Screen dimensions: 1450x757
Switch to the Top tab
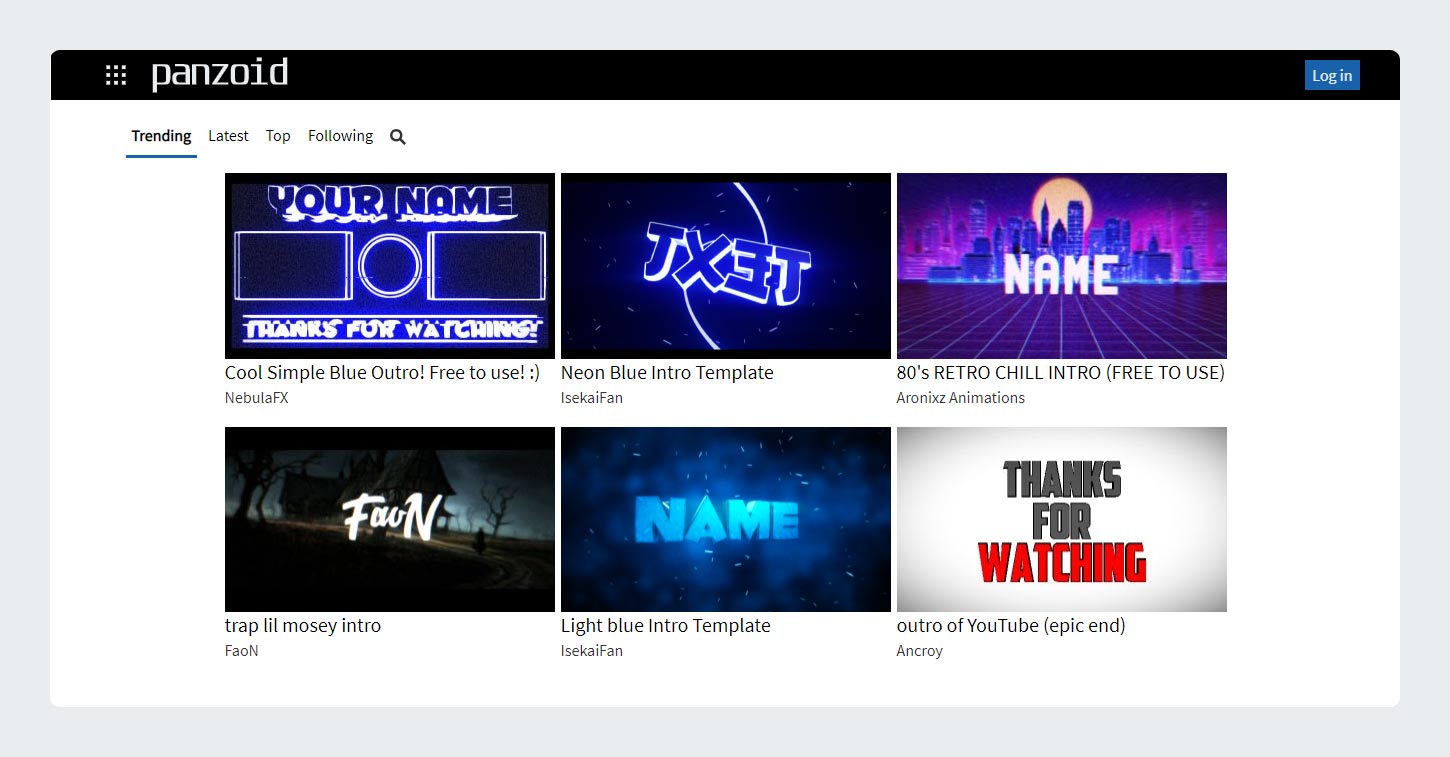tap(278, 136)
